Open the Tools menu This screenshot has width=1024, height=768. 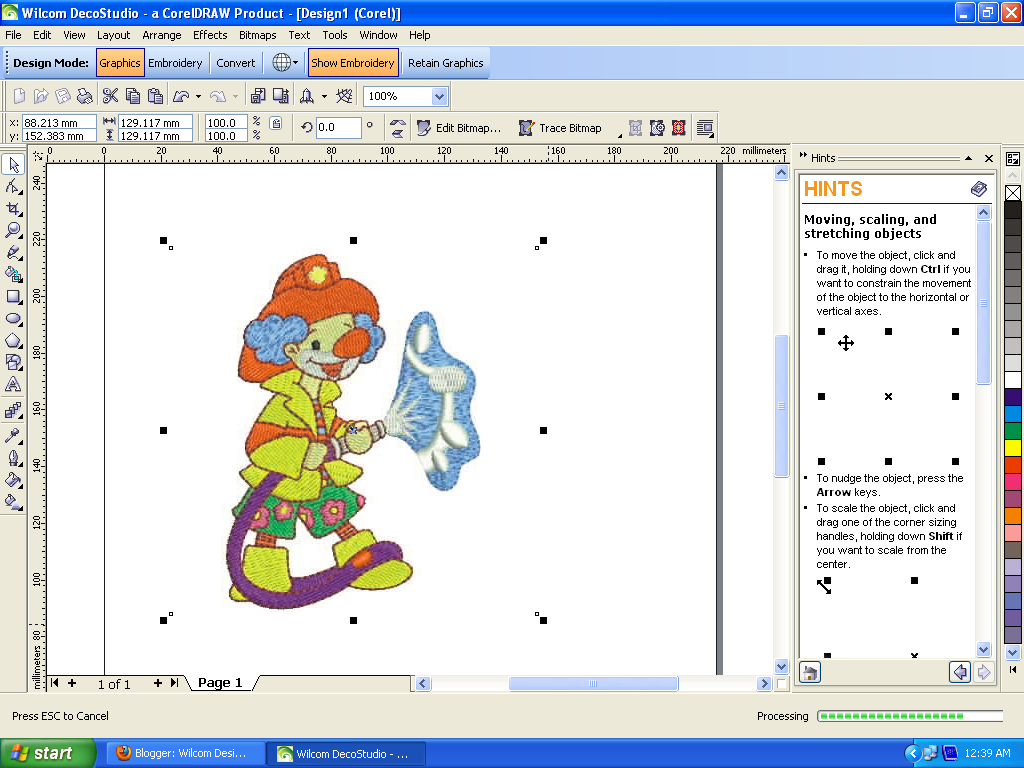pos(334,35)
